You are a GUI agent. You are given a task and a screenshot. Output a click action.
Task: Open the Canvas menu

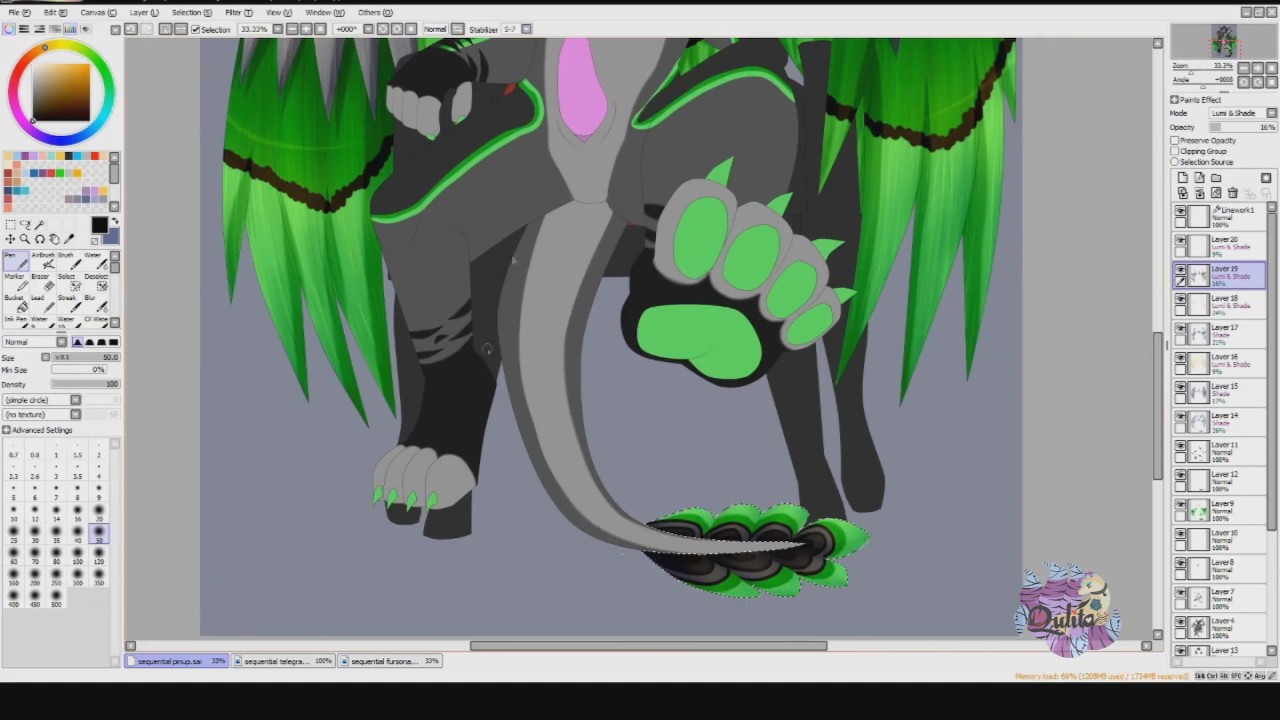click(x=97, y=12)
